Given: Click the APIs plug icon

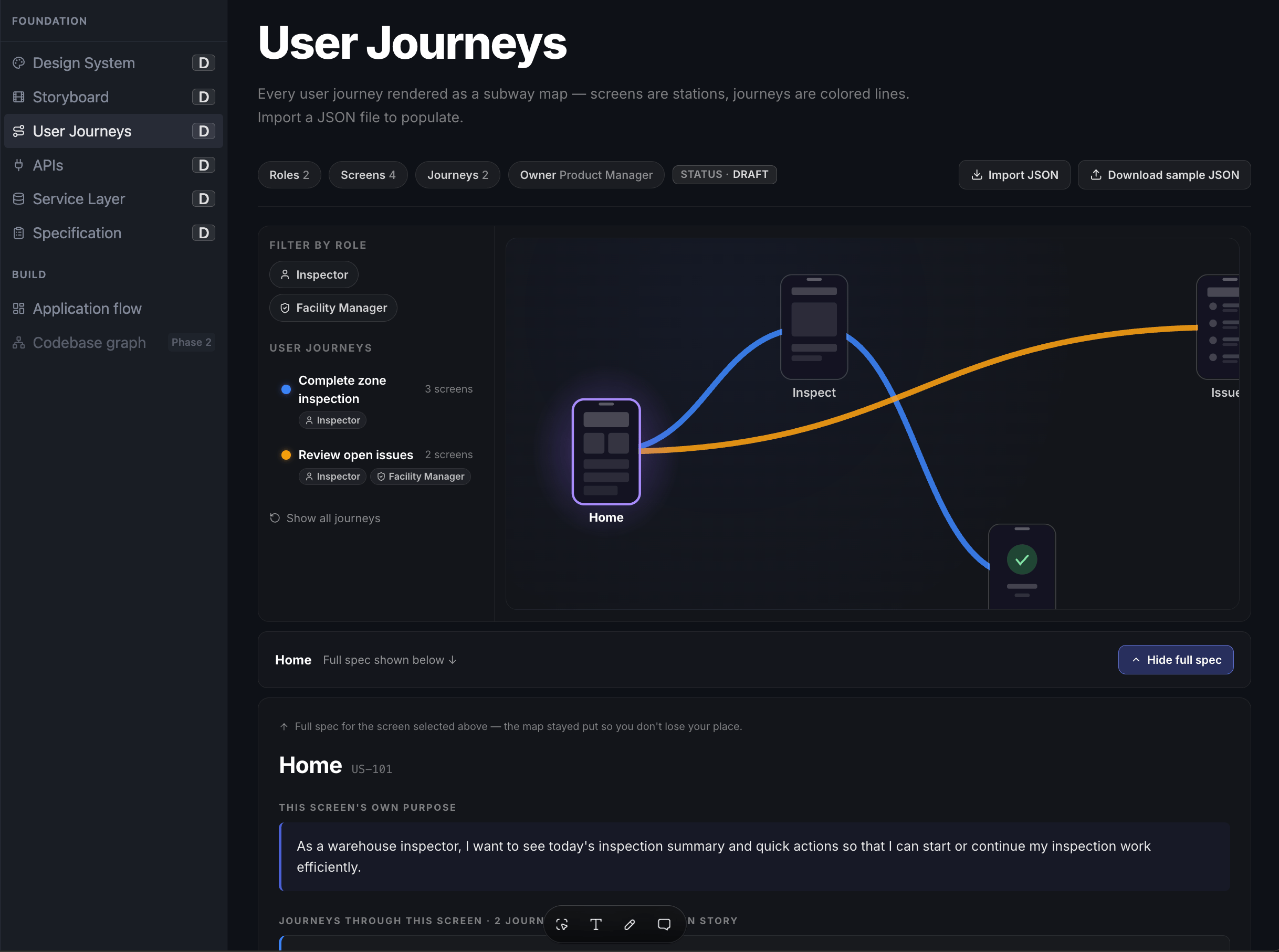Looking at the screenshot, I should pos(18,165).
